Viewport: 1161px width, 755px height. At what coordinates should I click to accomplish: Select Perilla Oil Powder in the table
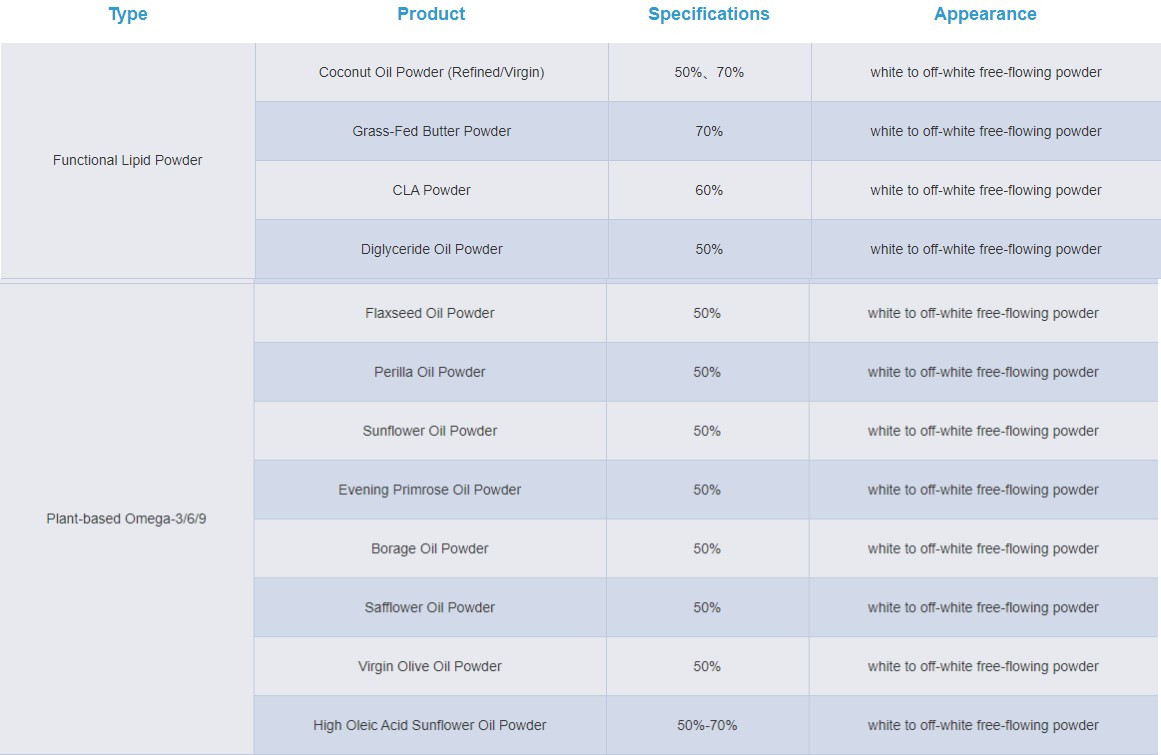click(x=430, y=372)
